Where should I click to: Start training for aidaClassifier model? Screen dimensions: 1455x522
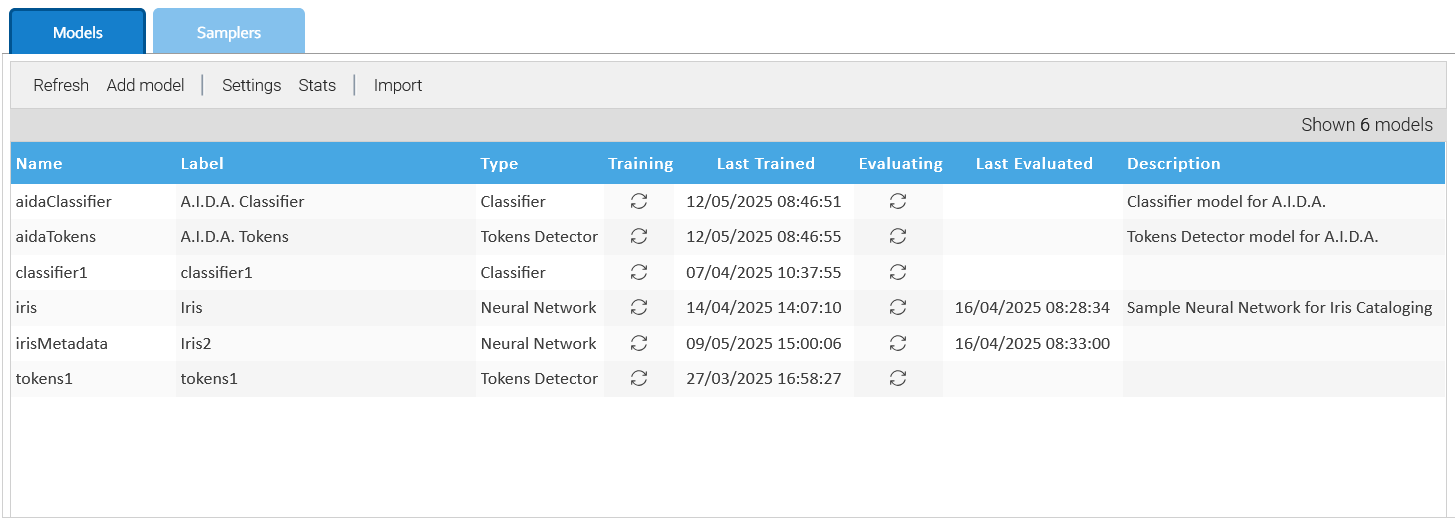point(639,201)
